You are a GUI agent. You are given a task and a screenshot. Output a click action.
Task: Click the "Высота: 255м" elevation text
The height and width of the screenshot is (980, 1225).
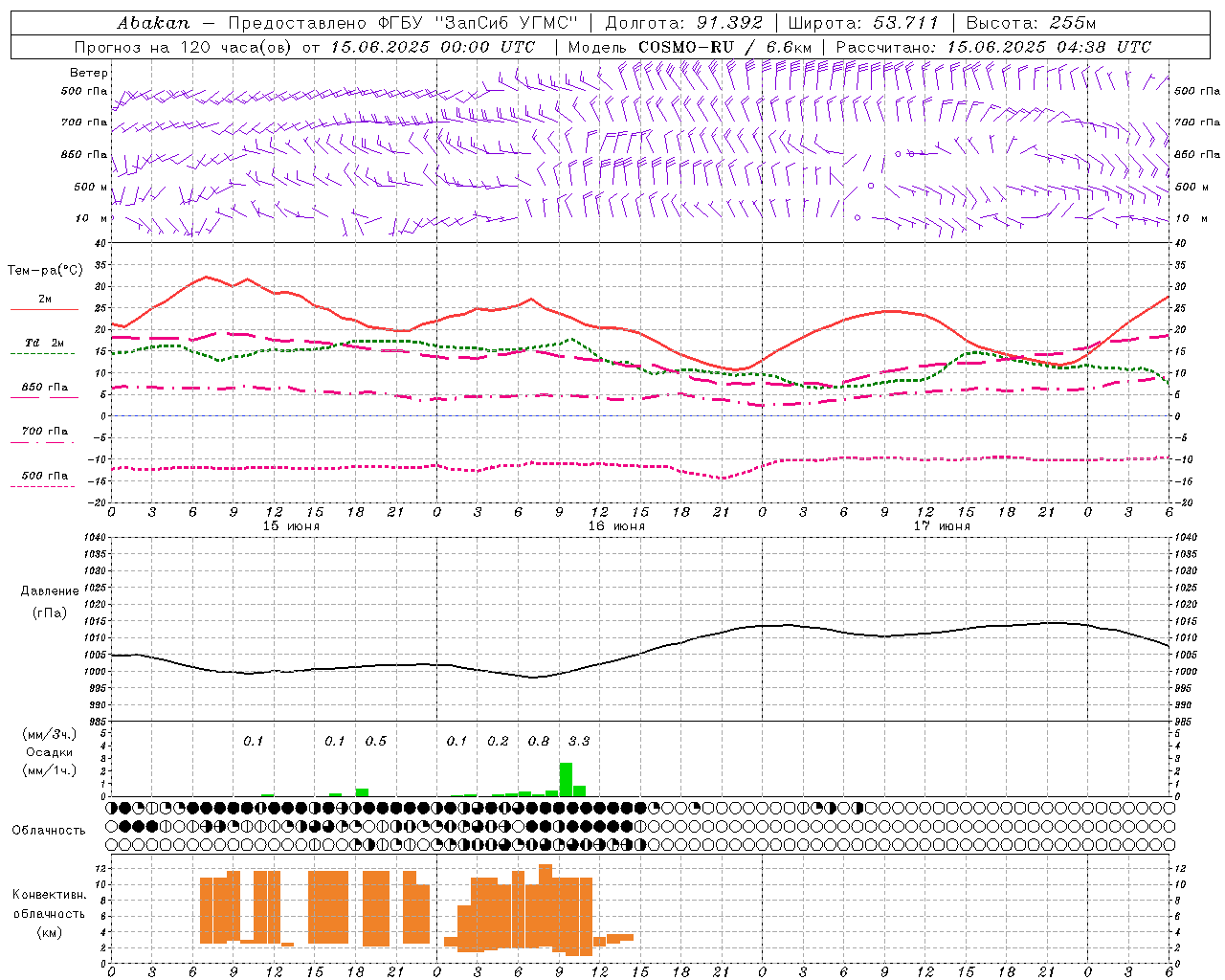(x=1031, y=23)
